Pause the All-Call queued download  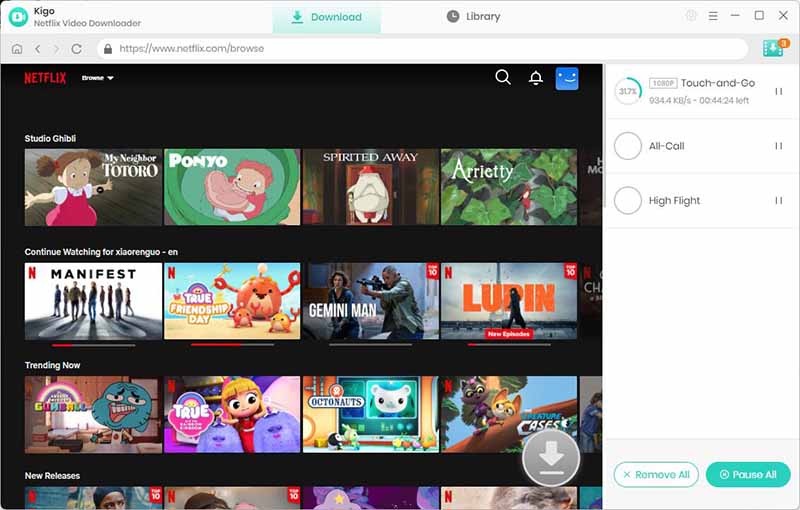779,146
